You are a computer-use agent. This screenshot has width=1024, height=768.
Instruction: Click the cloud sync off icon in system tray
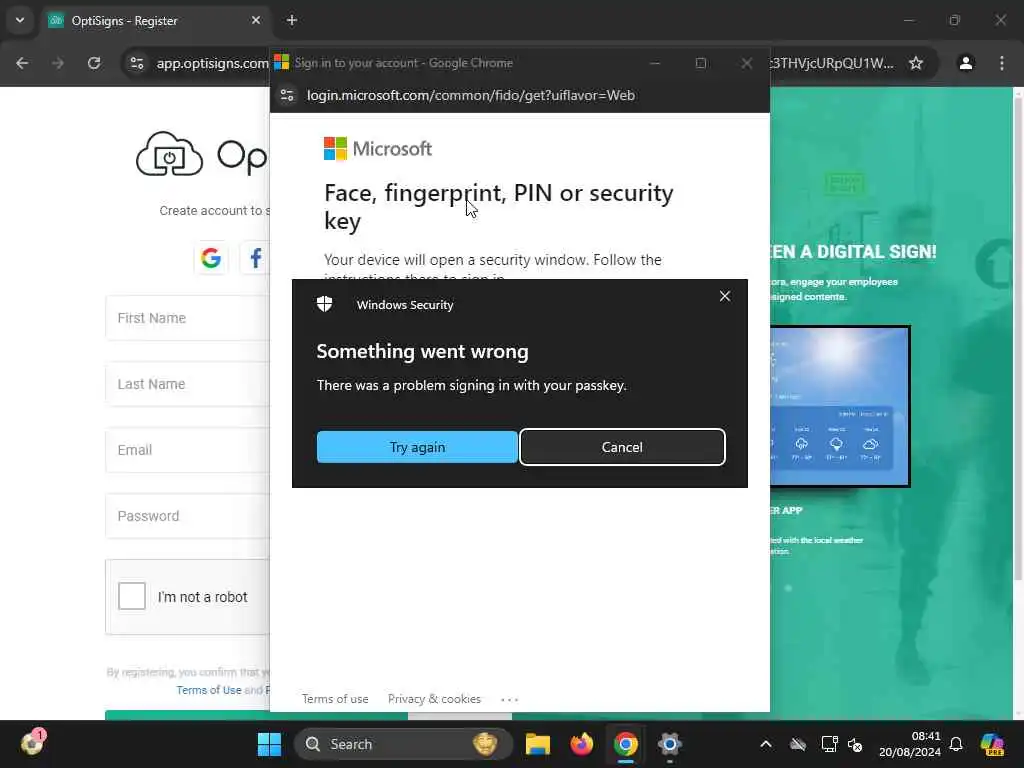pos(797,744)
